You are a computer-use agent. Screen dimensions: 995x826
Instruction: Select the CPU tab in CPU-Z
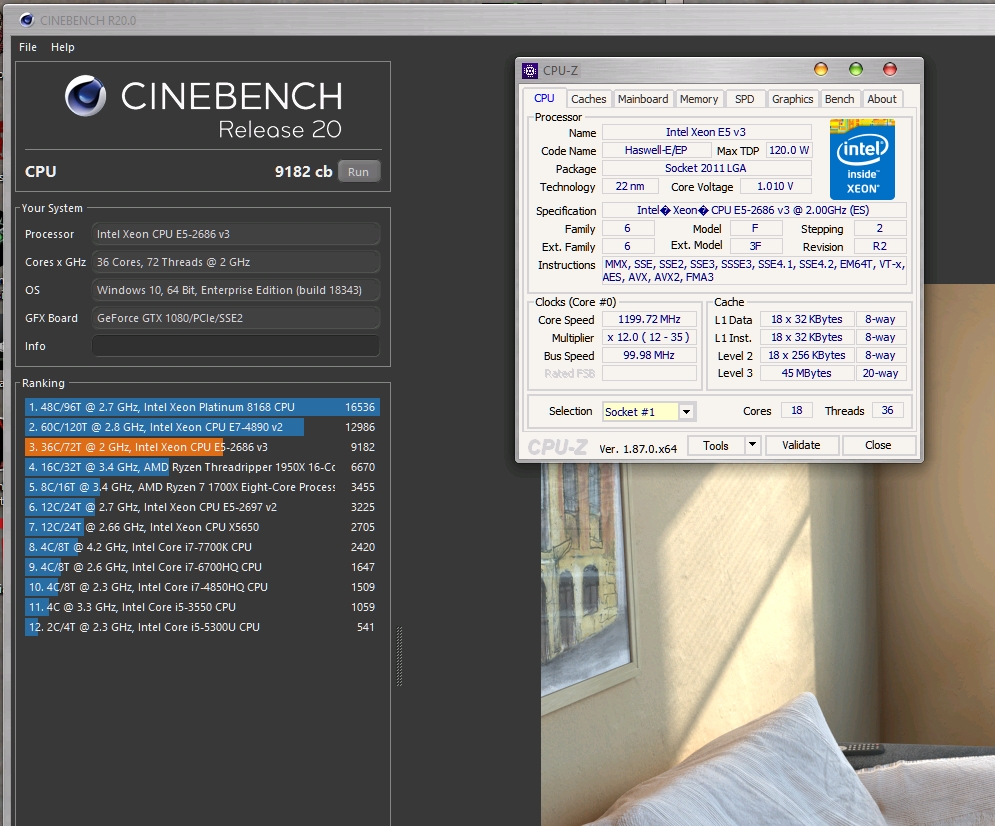pyautogui.click(x=544, y=98)
